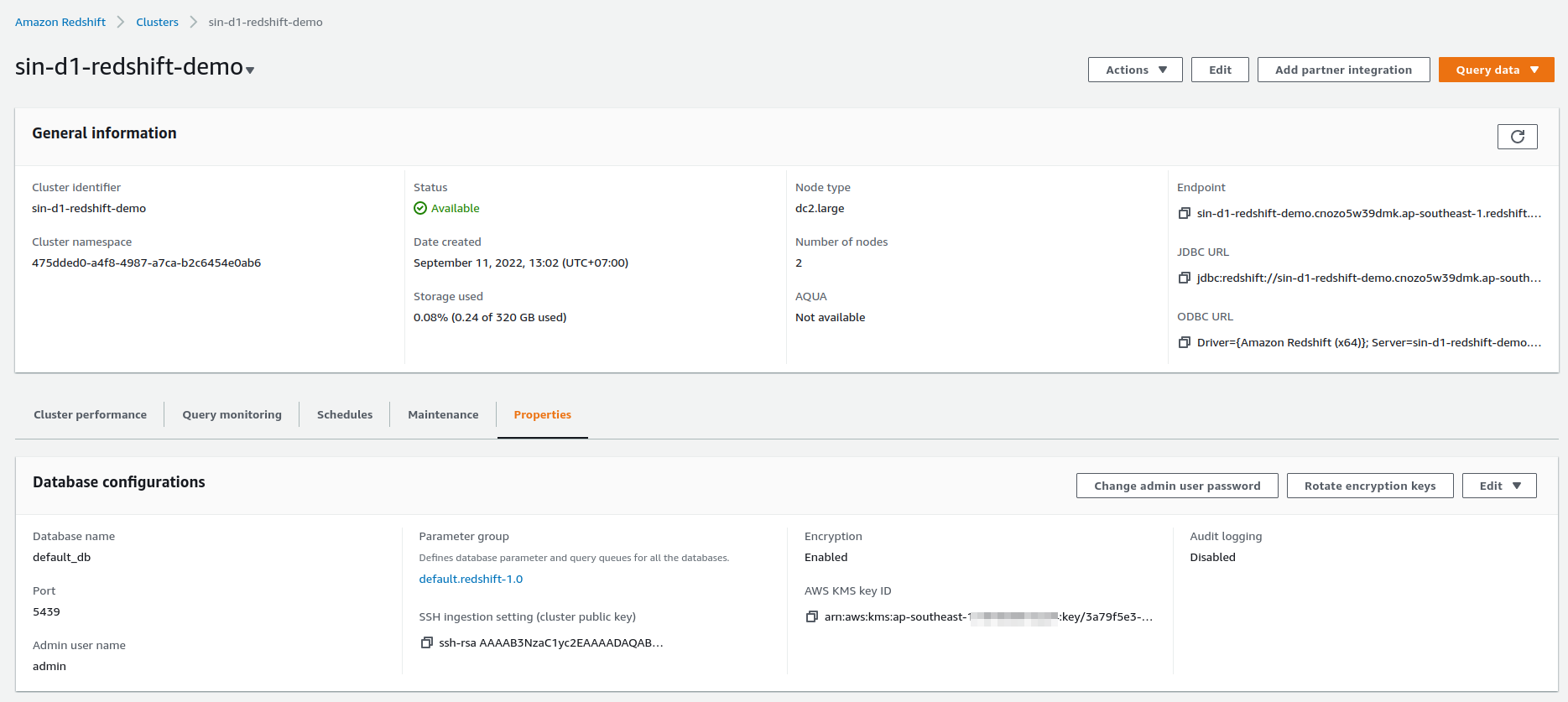This screenshot has width=1568, height=702.
Task: Select the node type dc2.large value
Action: pyautogui.click(x=820, y=208)
